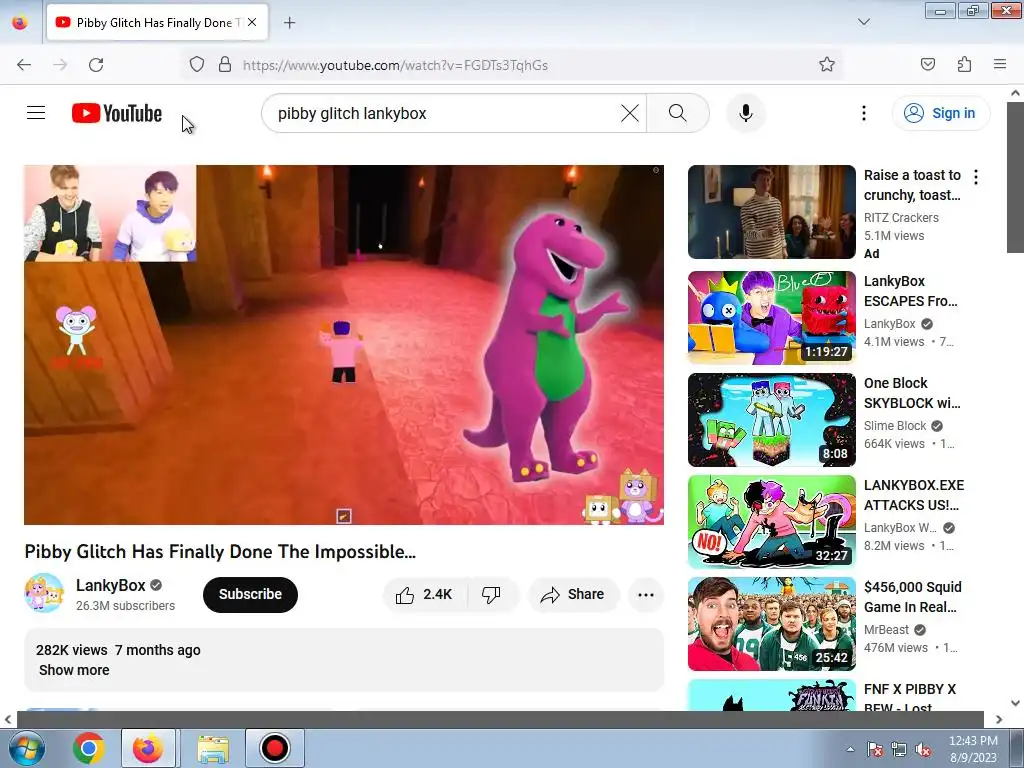
Task: Open Raise a toast to crunchy ad title
Action: tap(912, 185)
